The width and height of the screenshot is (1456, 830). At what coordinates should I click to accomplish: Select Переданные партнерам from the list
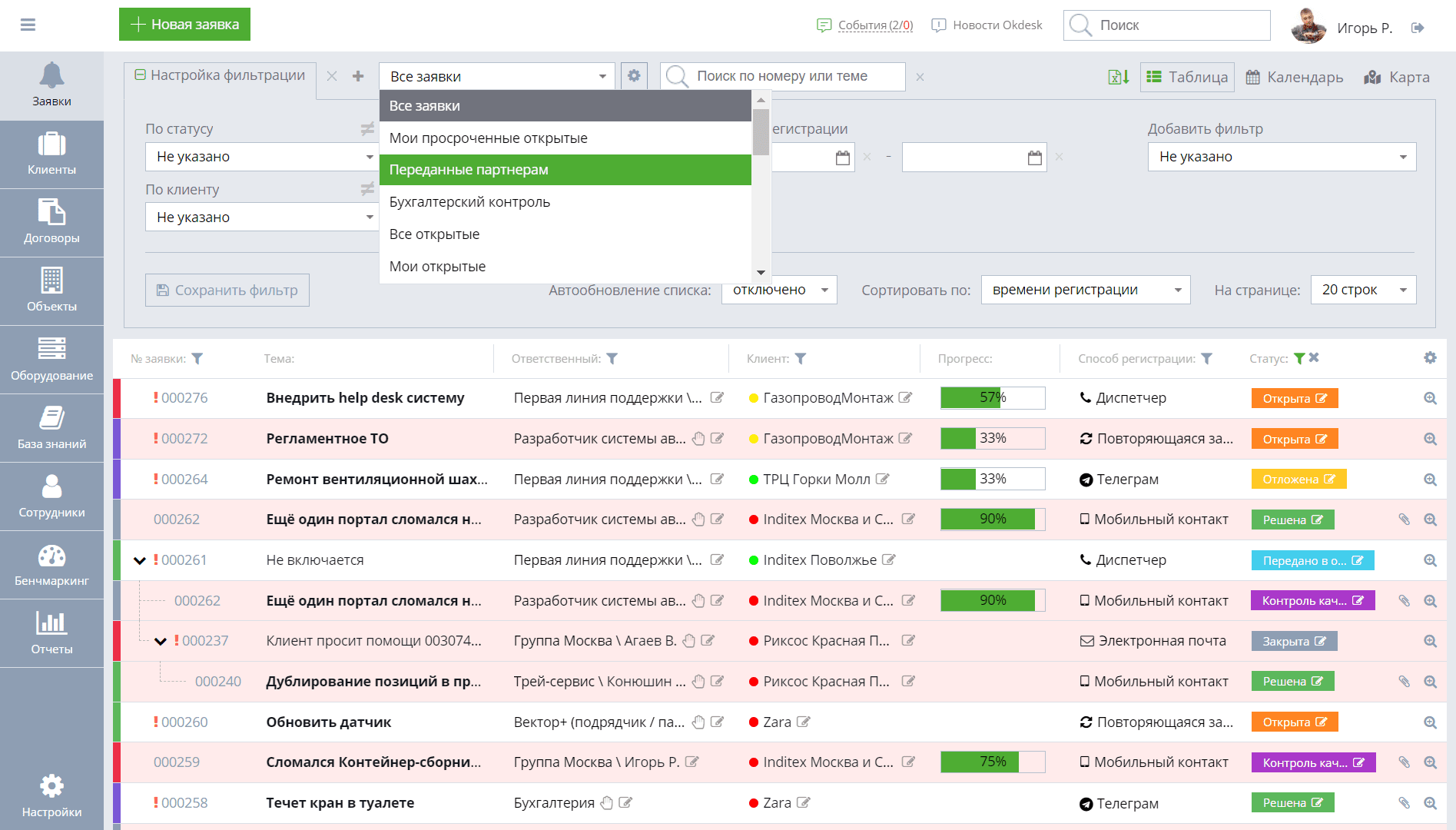pos(565,170)
